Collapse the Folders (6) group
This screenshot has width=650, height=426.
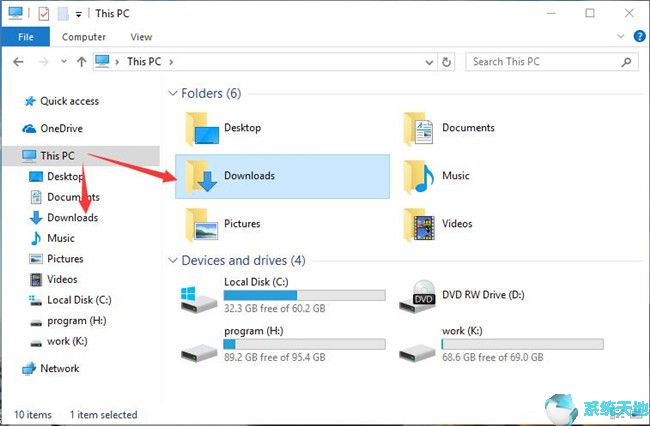tap(172, 93)
